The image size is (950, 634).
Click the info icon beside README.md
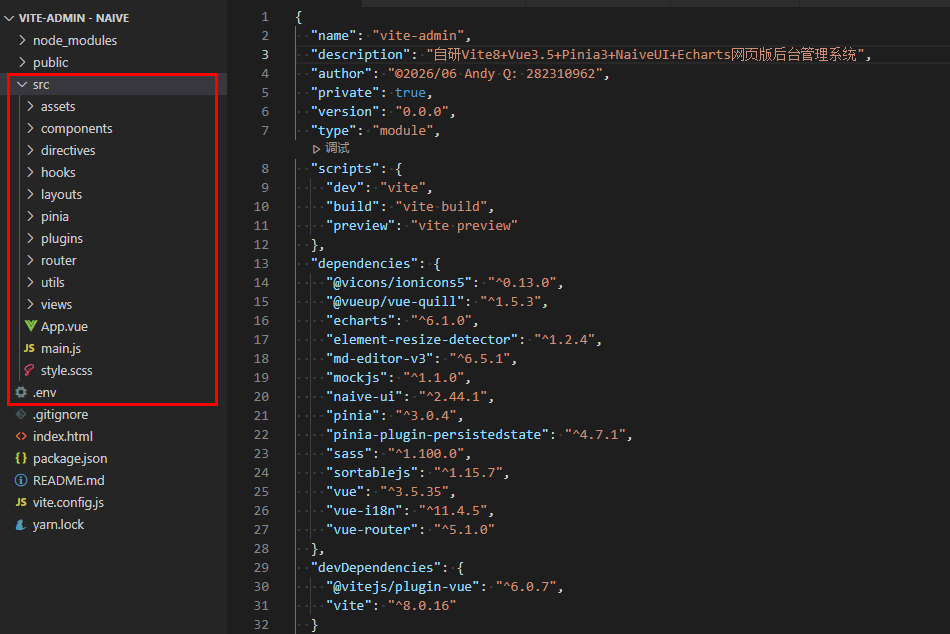21,480
